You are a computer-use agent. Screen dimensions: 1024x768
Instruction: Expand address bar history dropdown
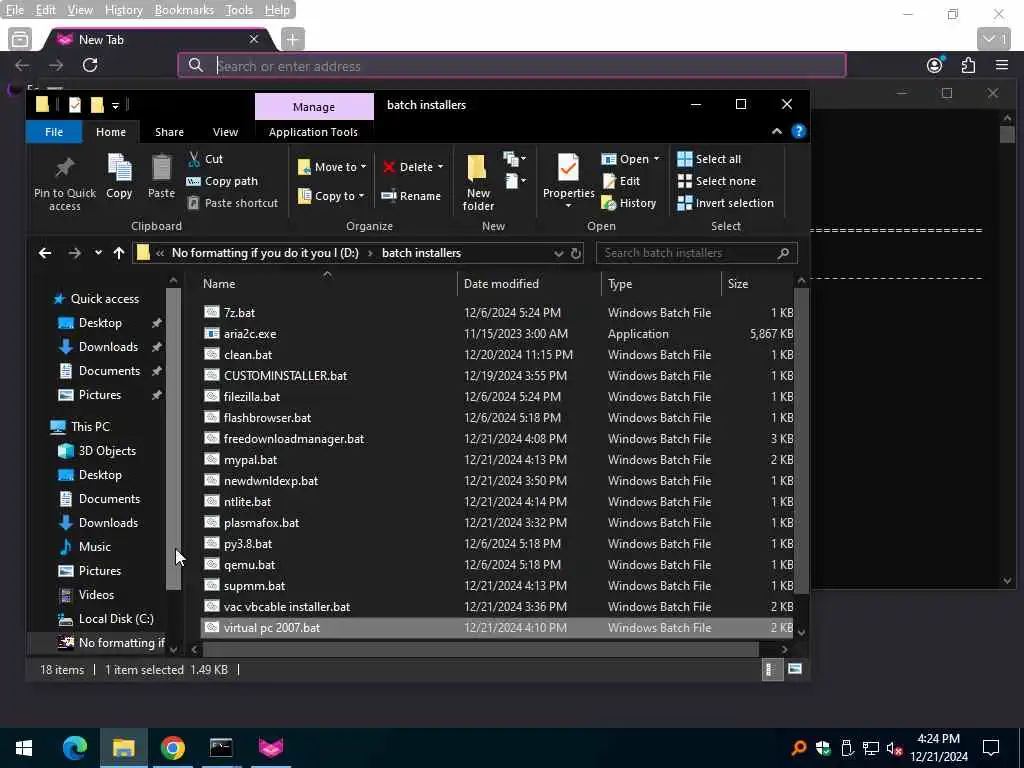558,253
